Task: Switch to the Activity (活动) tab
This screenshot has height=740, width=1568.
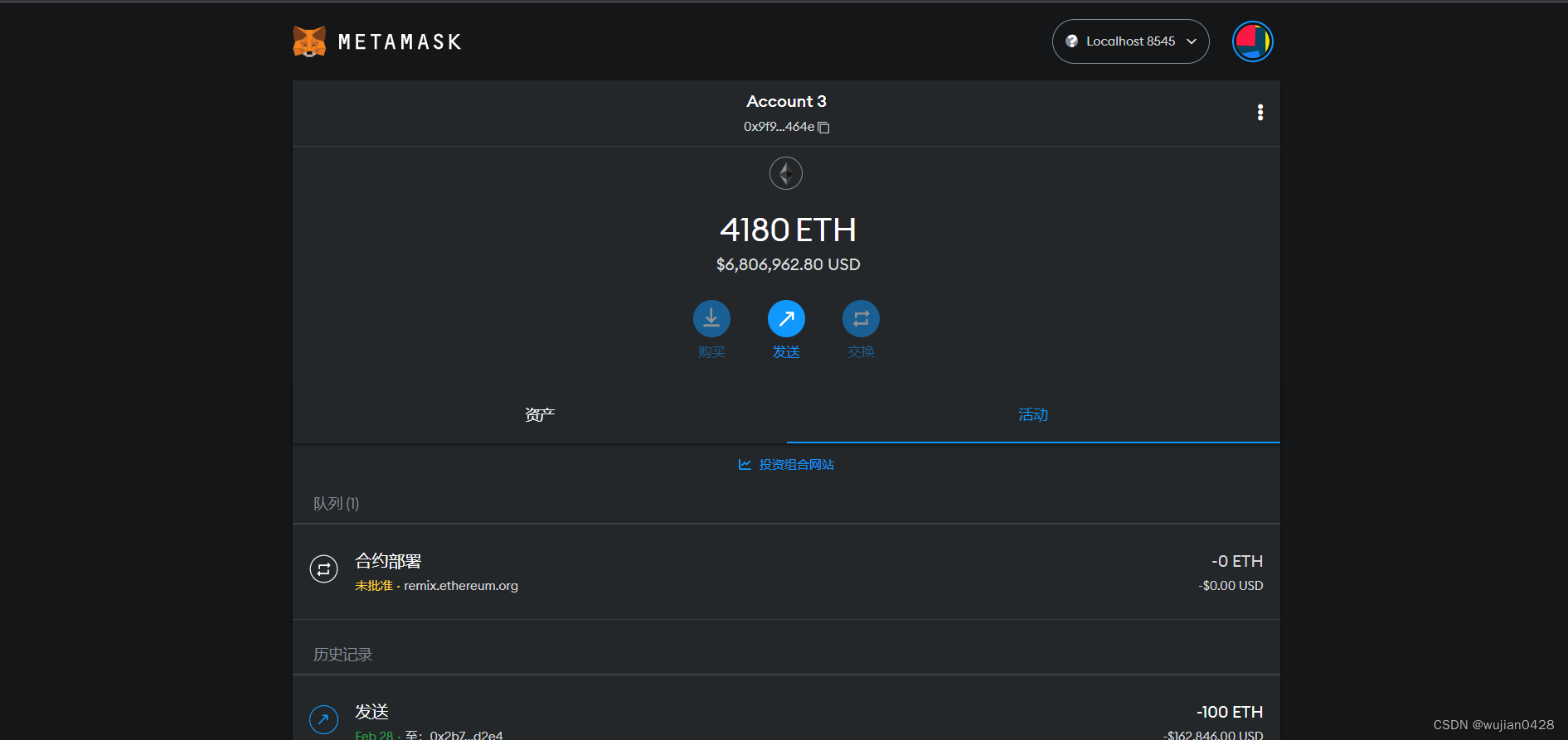Action: click(1033, 414)
